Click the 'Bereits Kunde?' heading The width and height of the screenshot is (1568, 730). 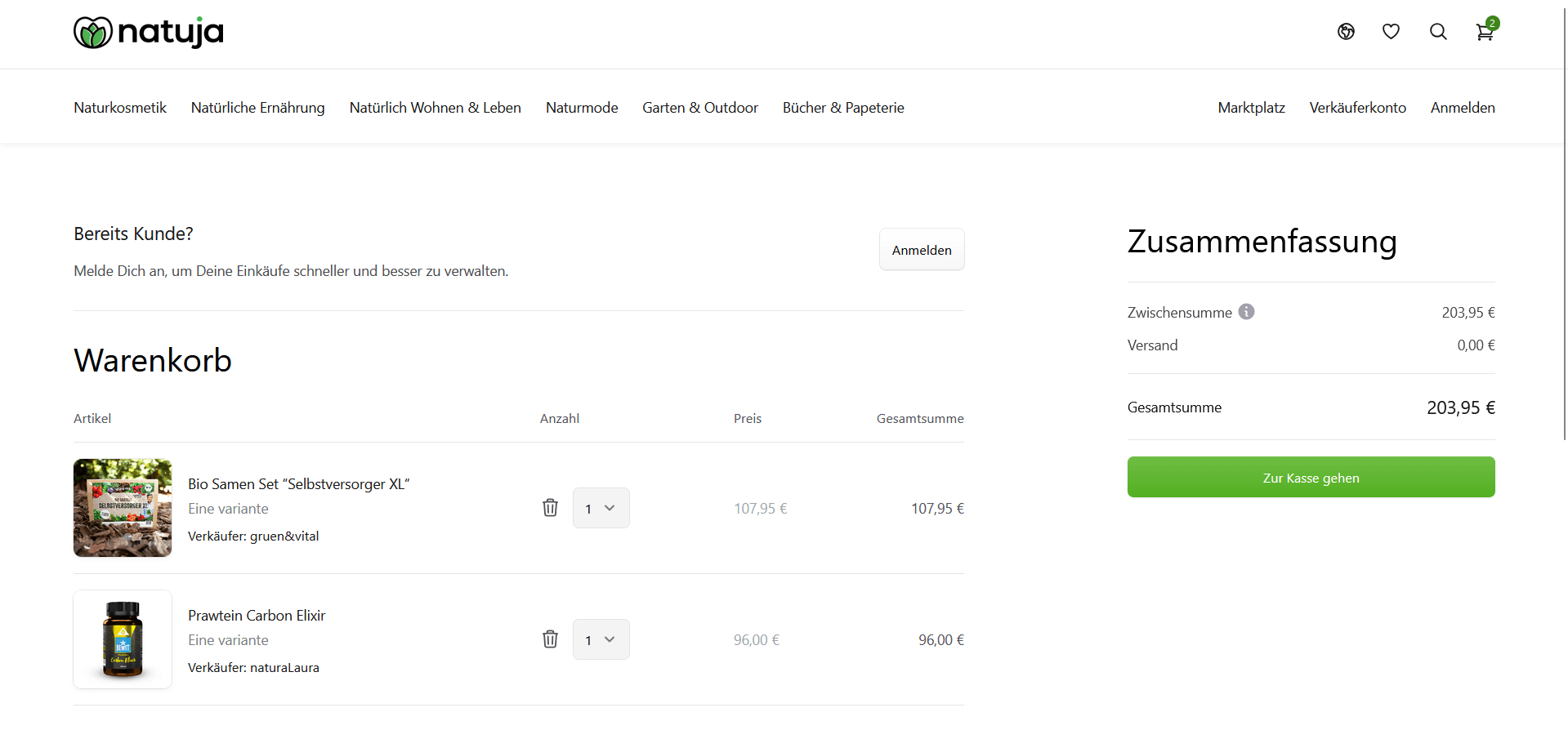(x=133, y=234)
